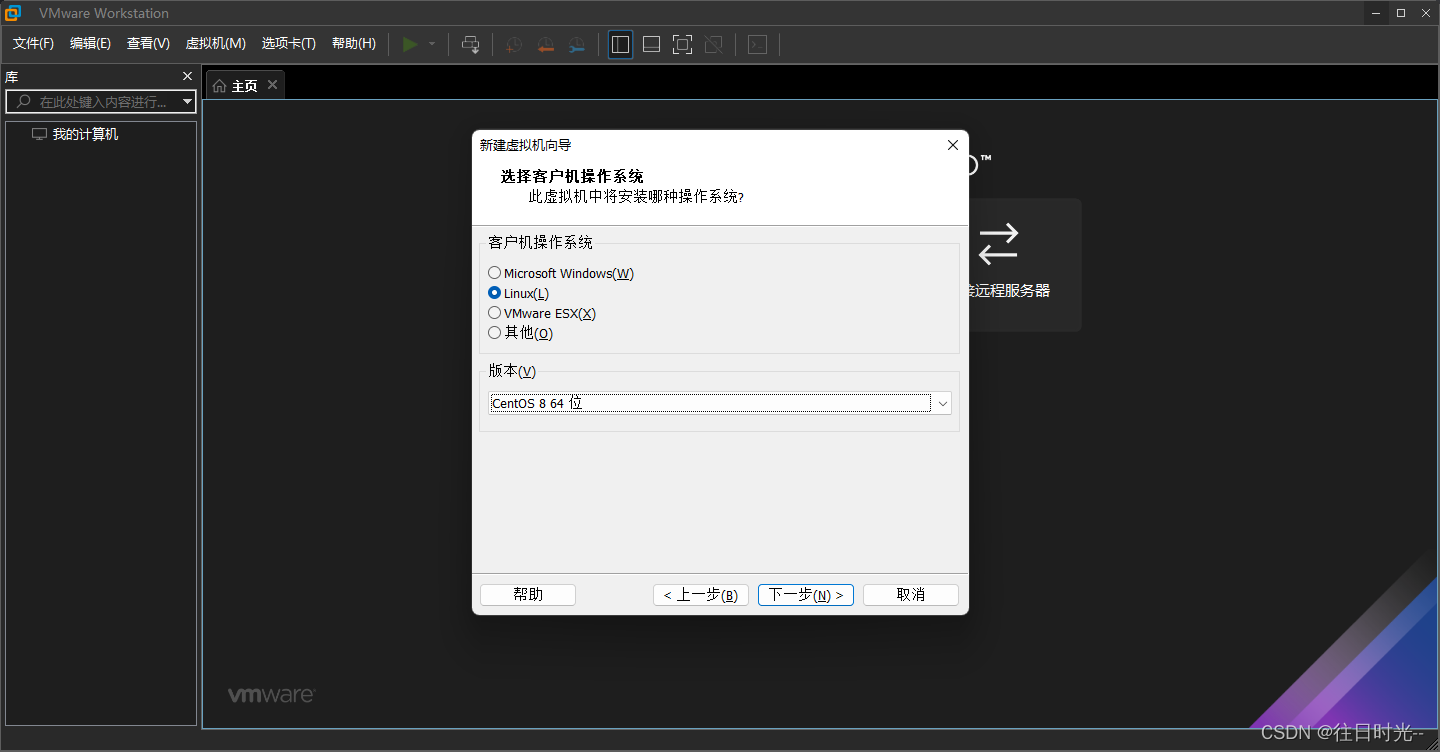The height and width of the screenshot is (752, 1440).
Task: Click the Enter Full Screen icon
Action: click(682, 44)
